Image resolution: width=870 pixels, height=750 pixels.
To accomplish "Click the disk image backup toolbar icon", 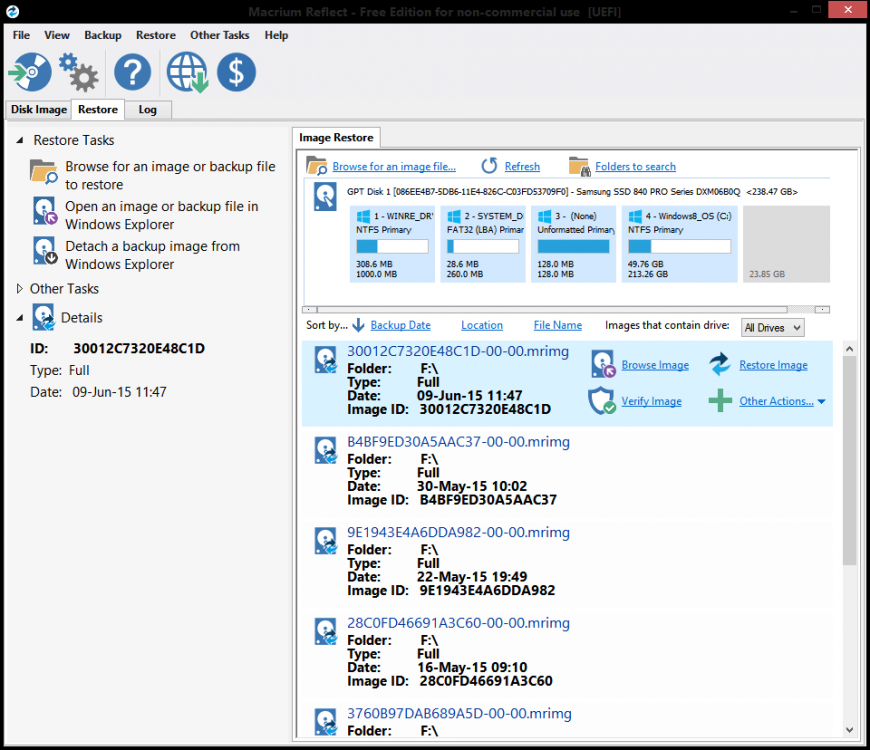I will pyautogui.click(x=31, y=72).
